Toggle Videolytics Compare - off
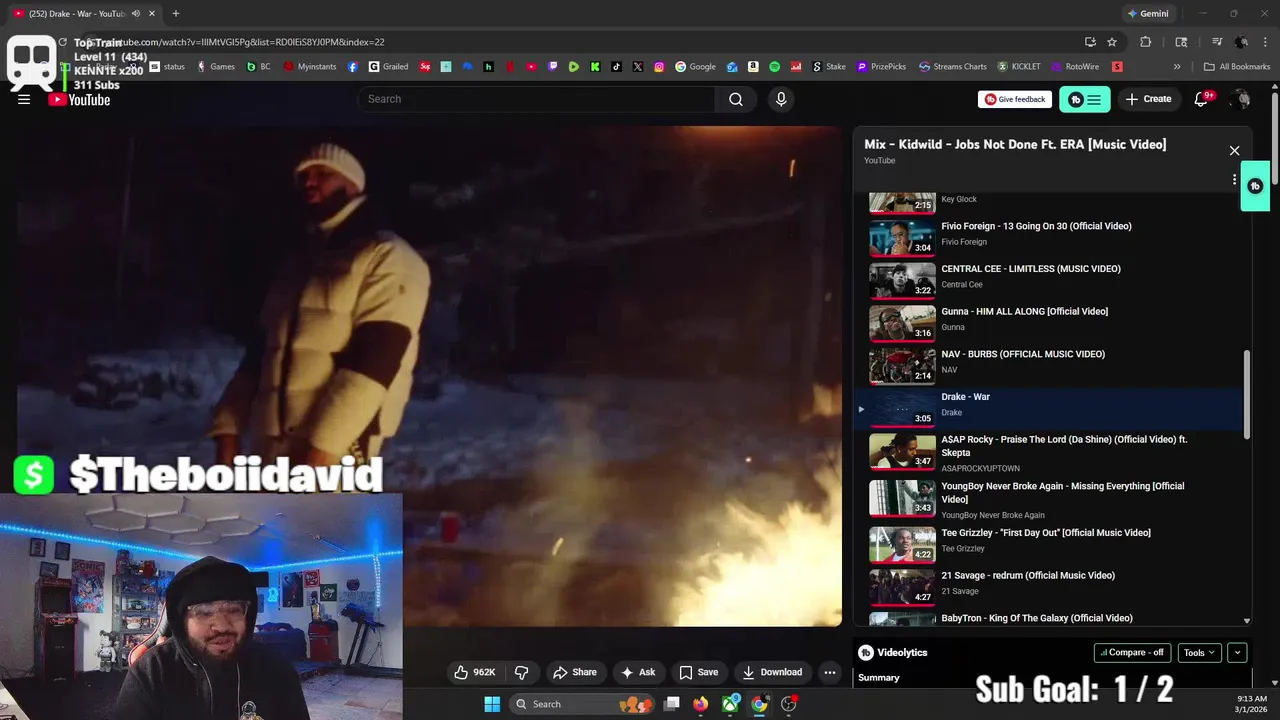This screenshot has width=1280, height=720. (1132, 652)
